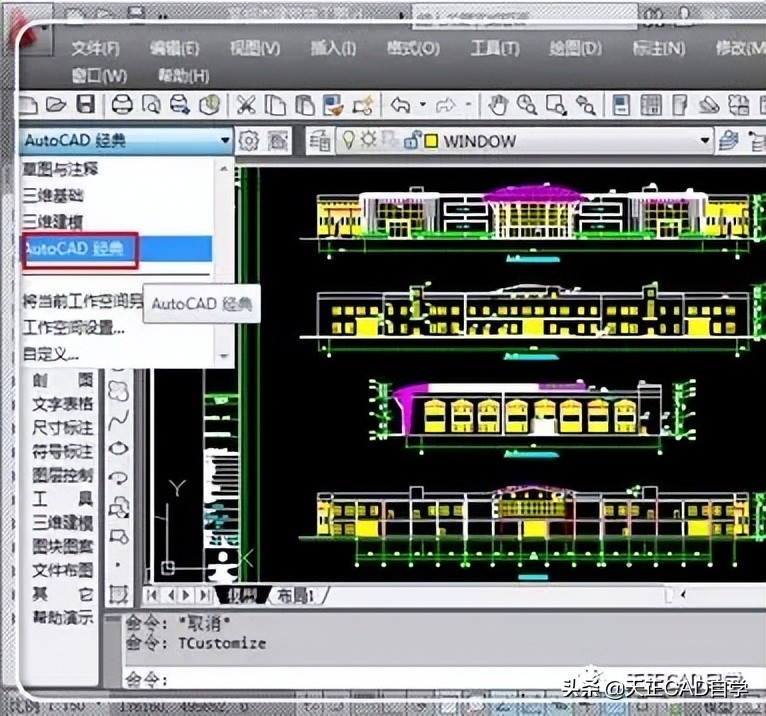Expand the 符号标注 Tianzheng menu

pyautogui.click(x=63, y=452)
